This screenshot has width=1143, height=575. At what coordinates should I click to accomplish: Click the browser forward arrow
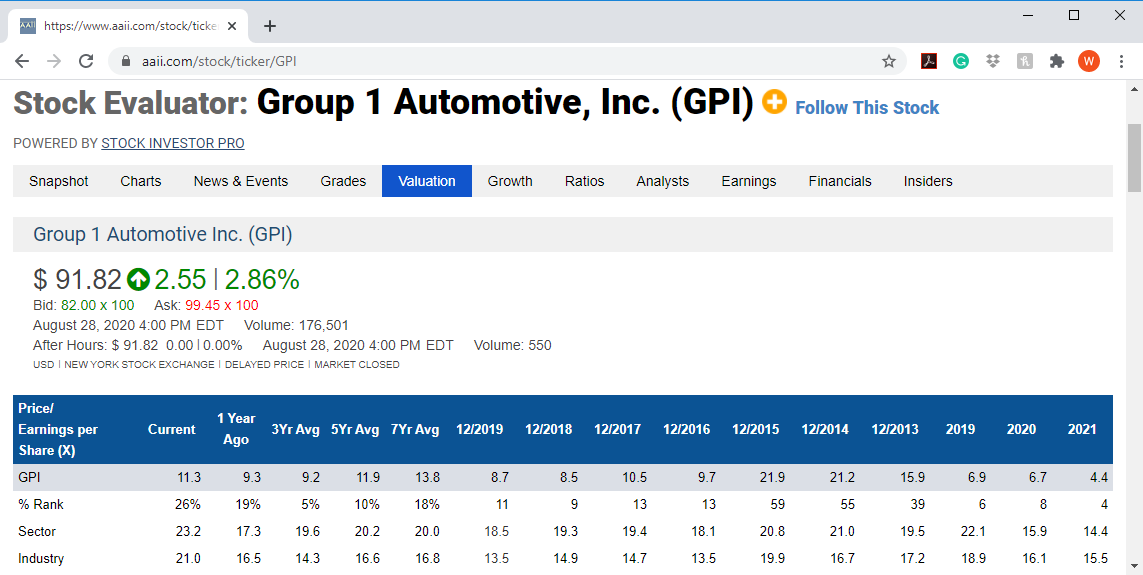coord(54,61)
